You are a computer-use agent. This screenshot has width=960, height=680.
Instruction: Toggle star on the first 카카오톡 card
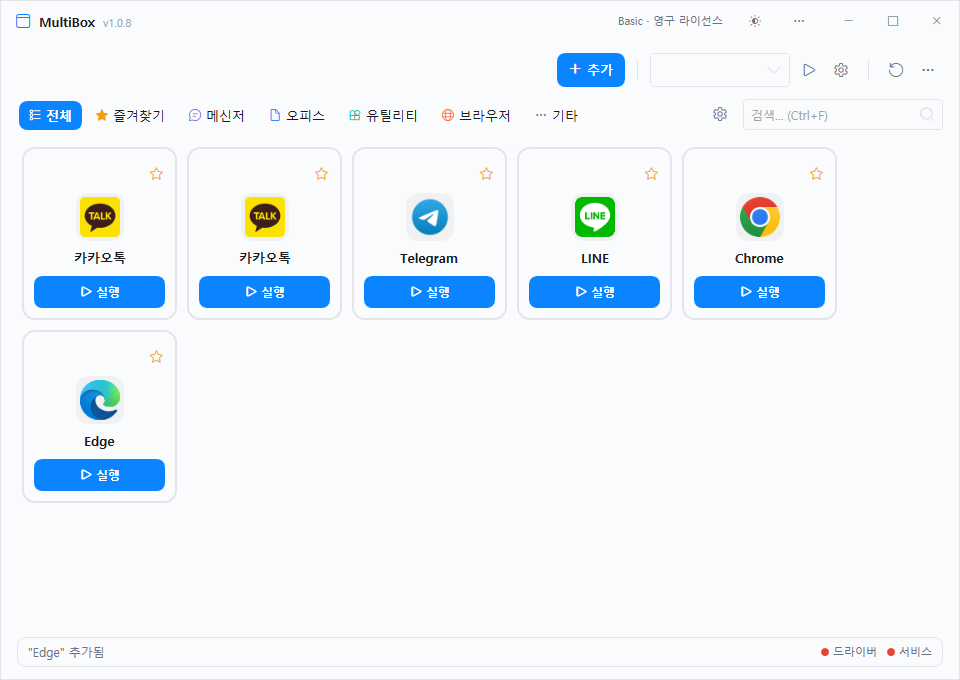tap(156, 174)
